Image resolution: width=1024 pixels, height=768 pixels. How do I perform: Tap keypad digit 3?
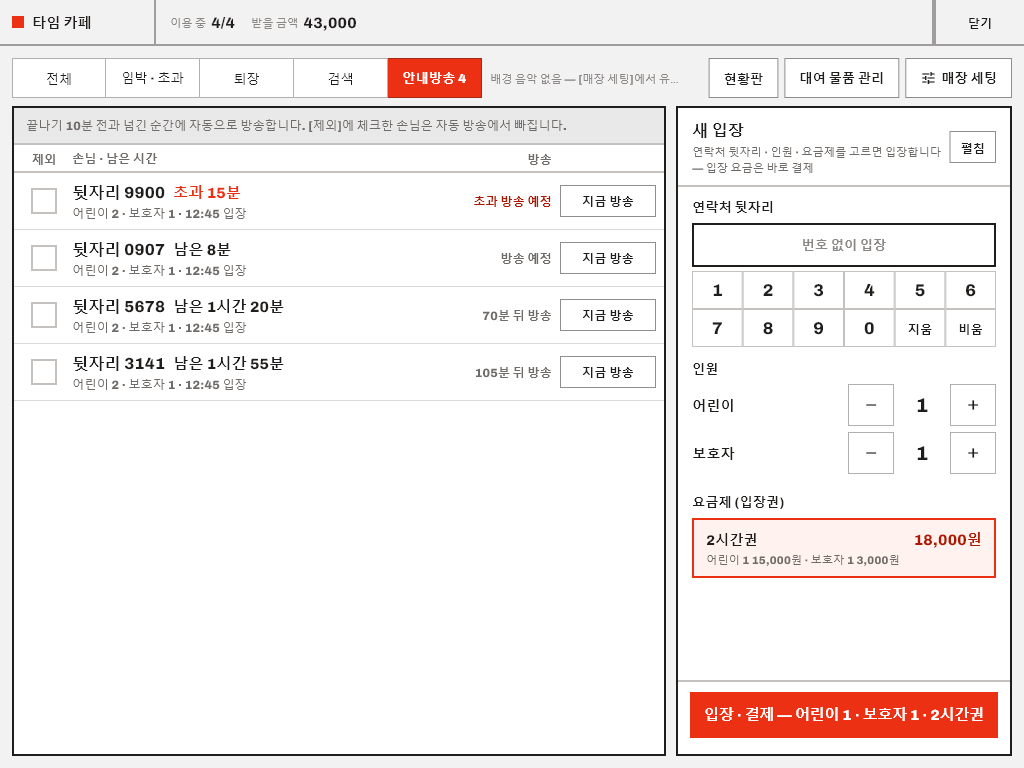click(x=818, y=291)
